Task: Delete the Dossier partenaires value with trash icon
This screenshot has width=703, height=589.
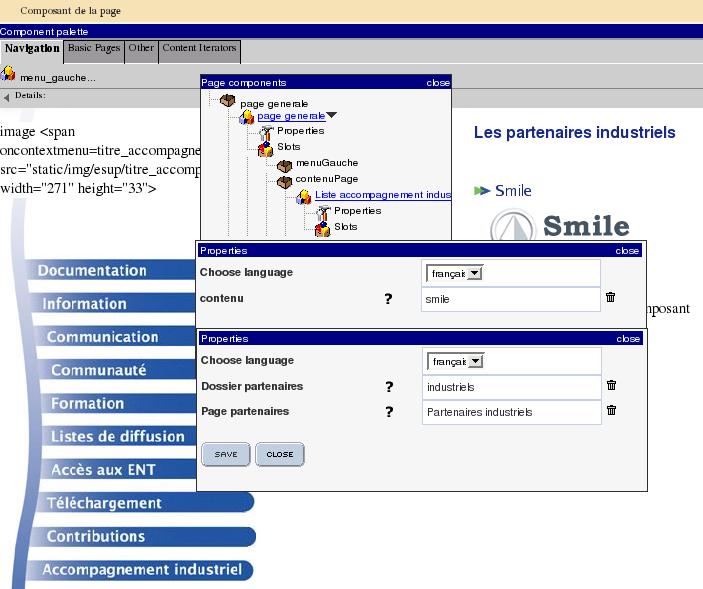Action: click(x=611, y=386)
